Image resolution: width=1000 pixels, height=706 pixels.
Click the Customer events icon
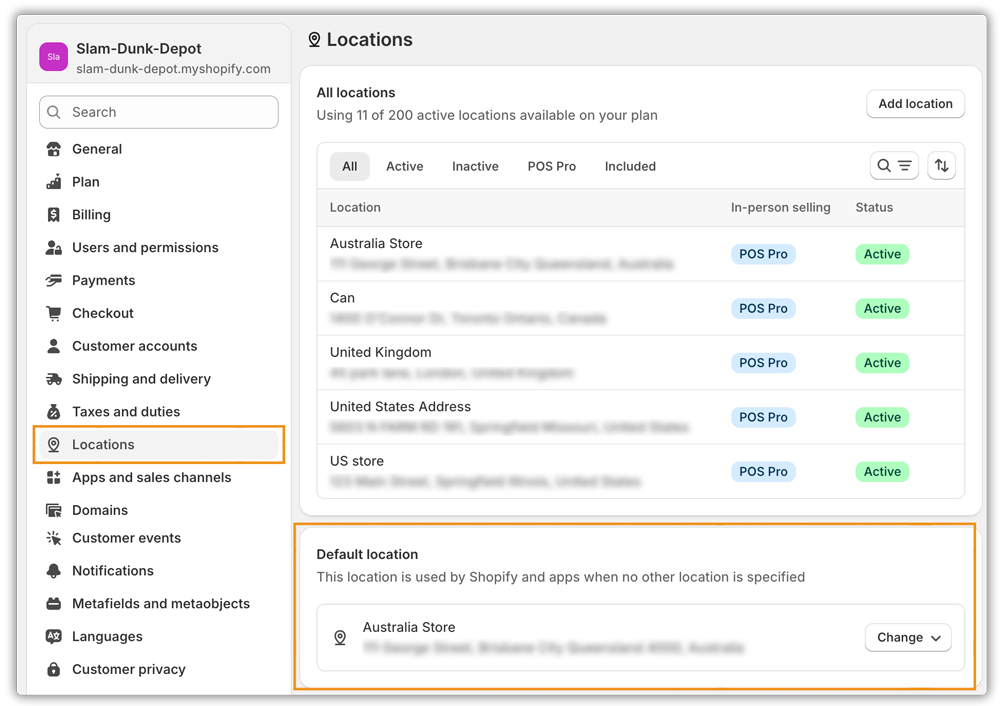54,538
